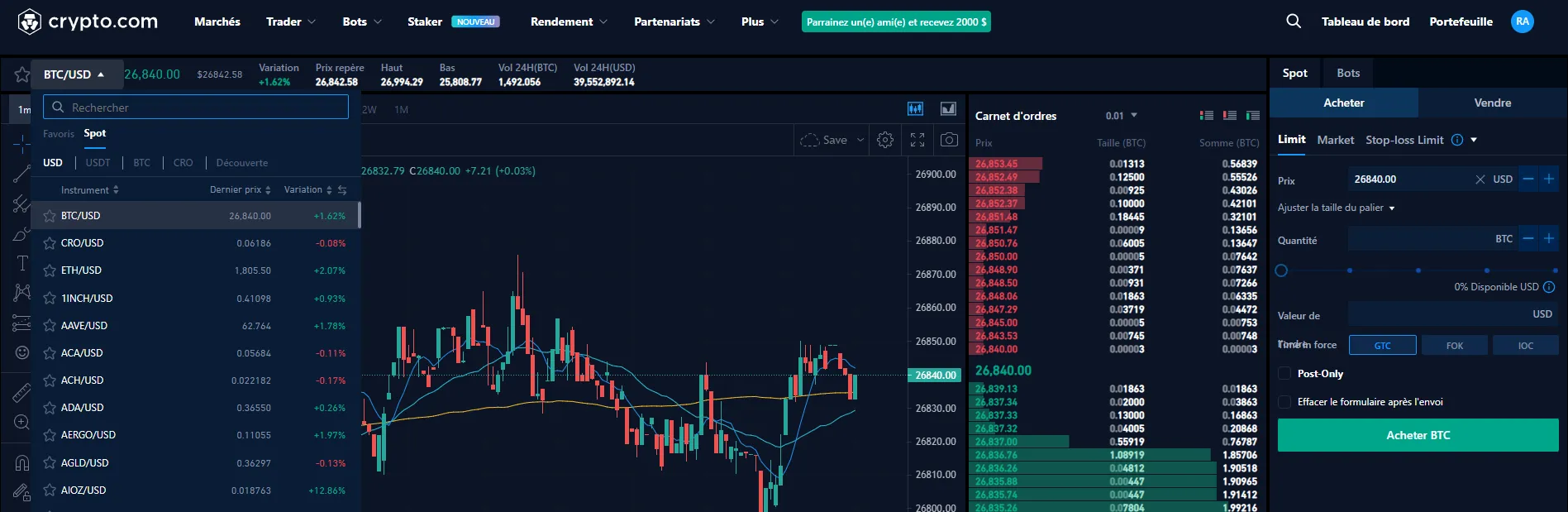Star the AAVE/USD instrument
This screenshot has width=1568, height=512.
pos(50,326)
